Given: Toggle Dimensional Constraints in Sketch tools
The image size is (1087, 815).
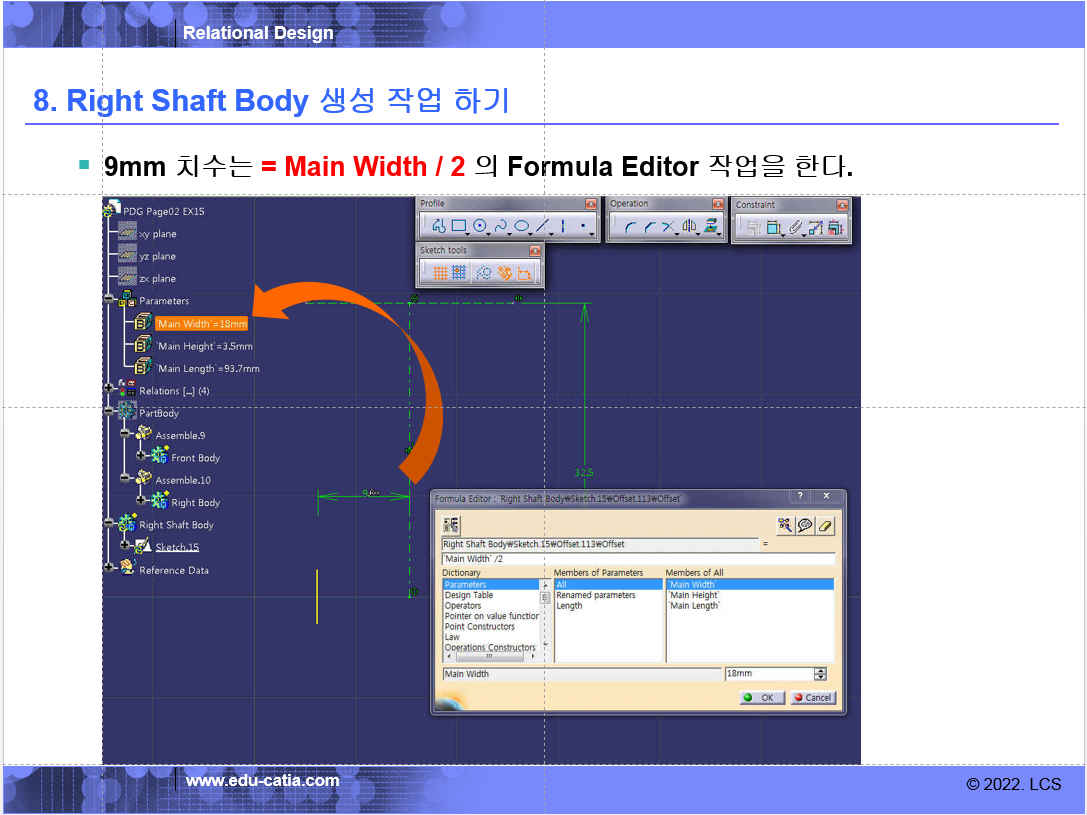Looking at the screenshot, I should [x=524, y=272].
